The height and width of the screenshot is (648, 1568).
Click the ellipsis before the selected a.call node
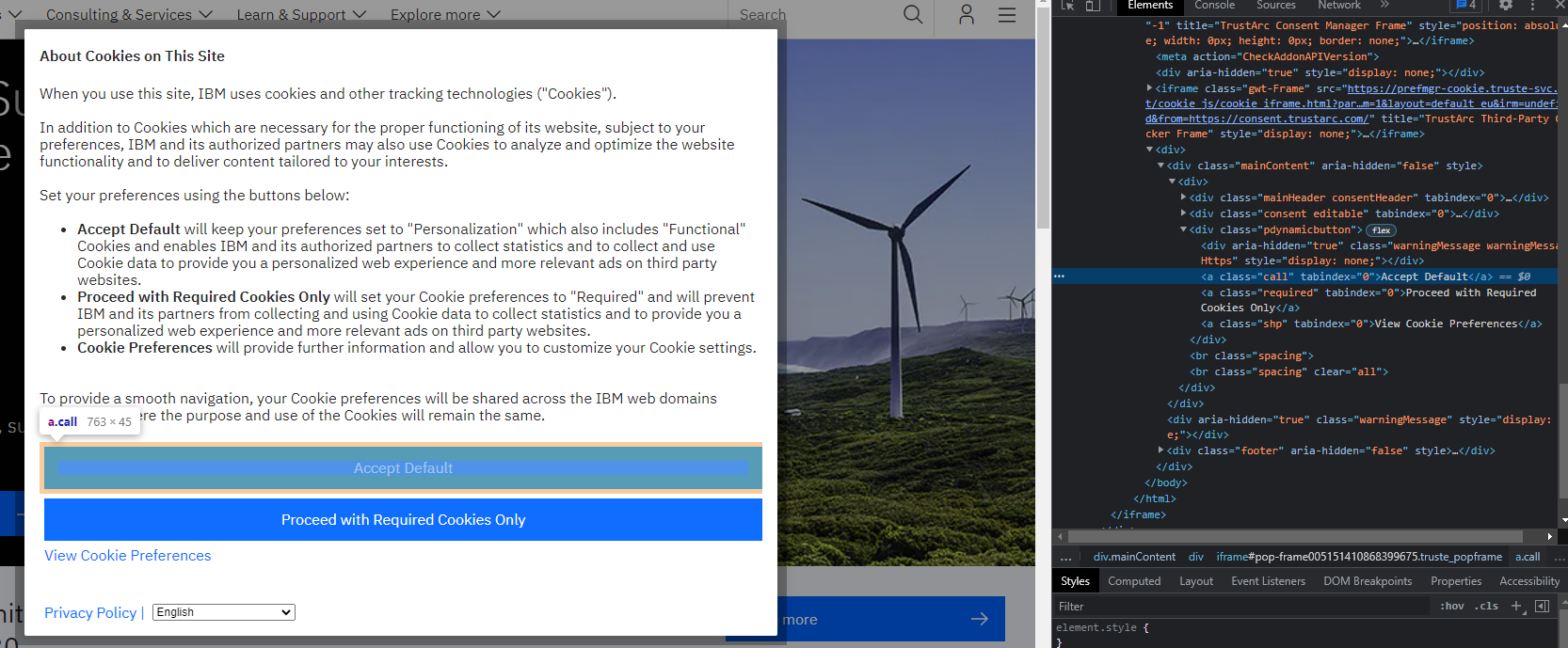(x=1059, y=277)
